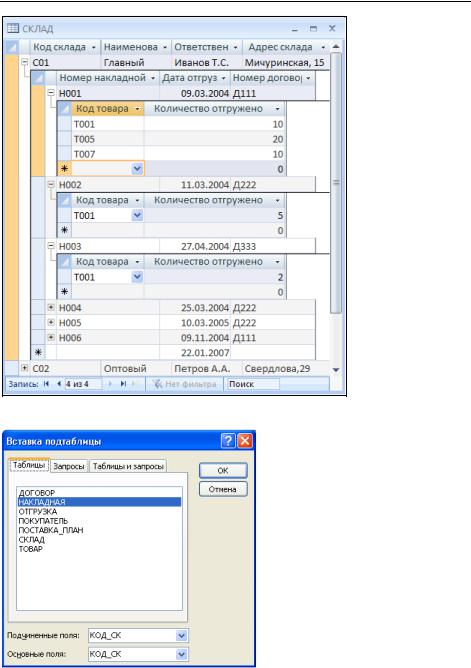Viewport: 471px width, 668px height.
Task: Select all via the СКЛАД datasheet corner box
Action: (11, 47)
